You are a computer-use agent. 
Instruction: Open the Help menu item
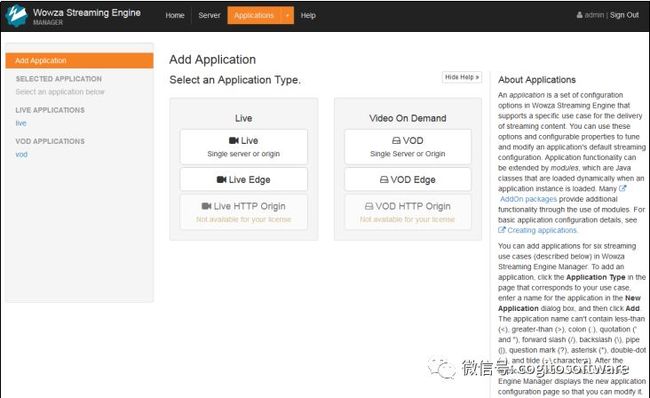[x=308, y=15]
